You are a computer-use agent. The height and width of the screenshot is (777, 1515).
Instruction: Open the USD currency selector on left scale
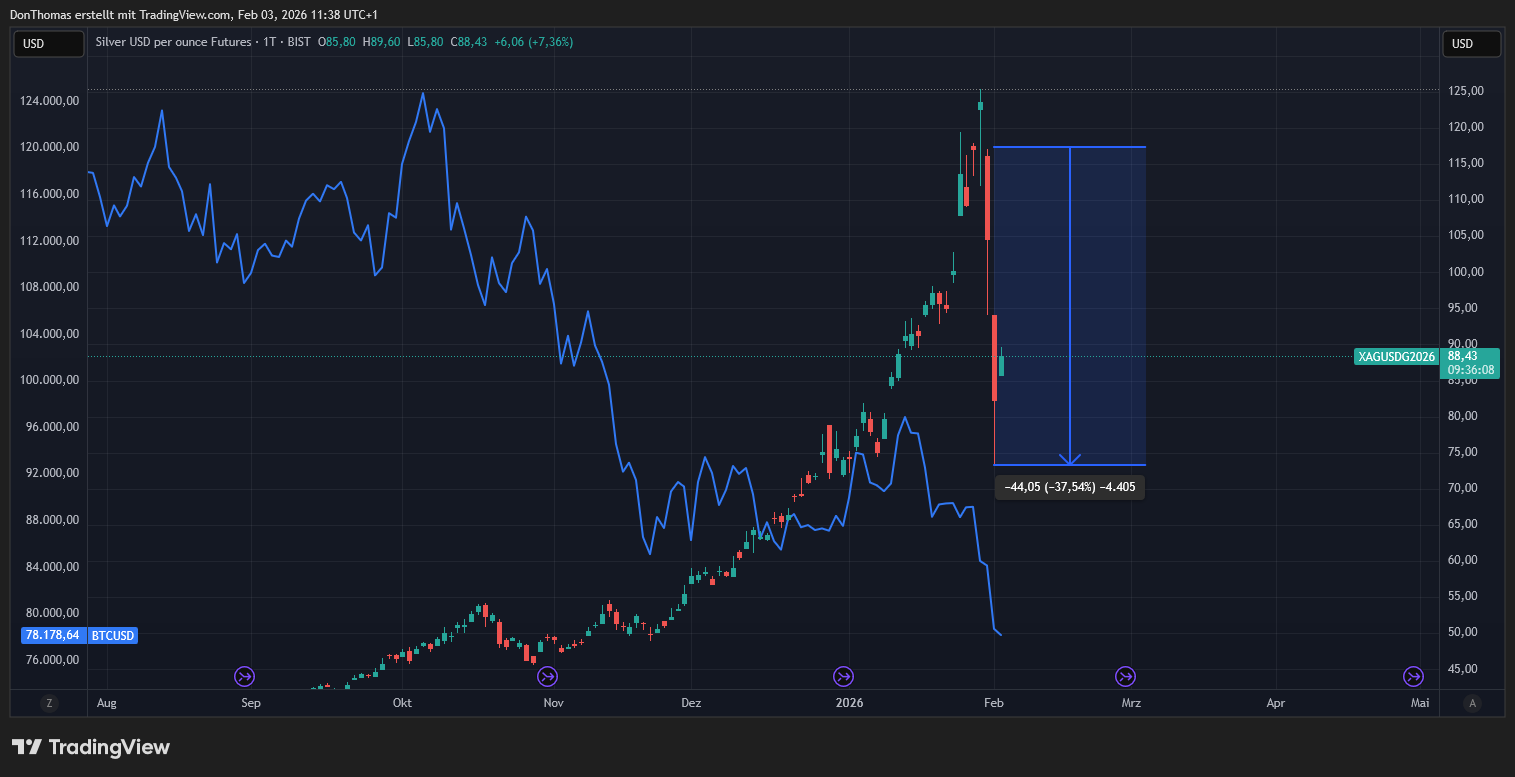49,44
